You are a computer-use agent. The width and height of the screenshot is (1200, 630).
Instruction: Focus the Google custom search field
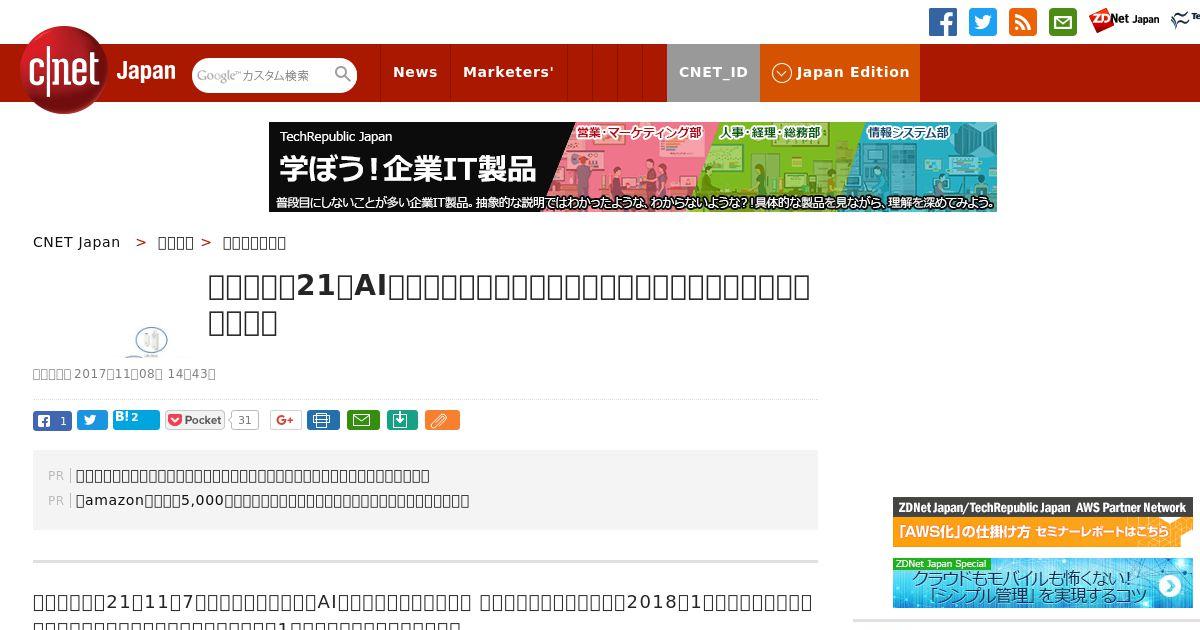click(262, 75)
